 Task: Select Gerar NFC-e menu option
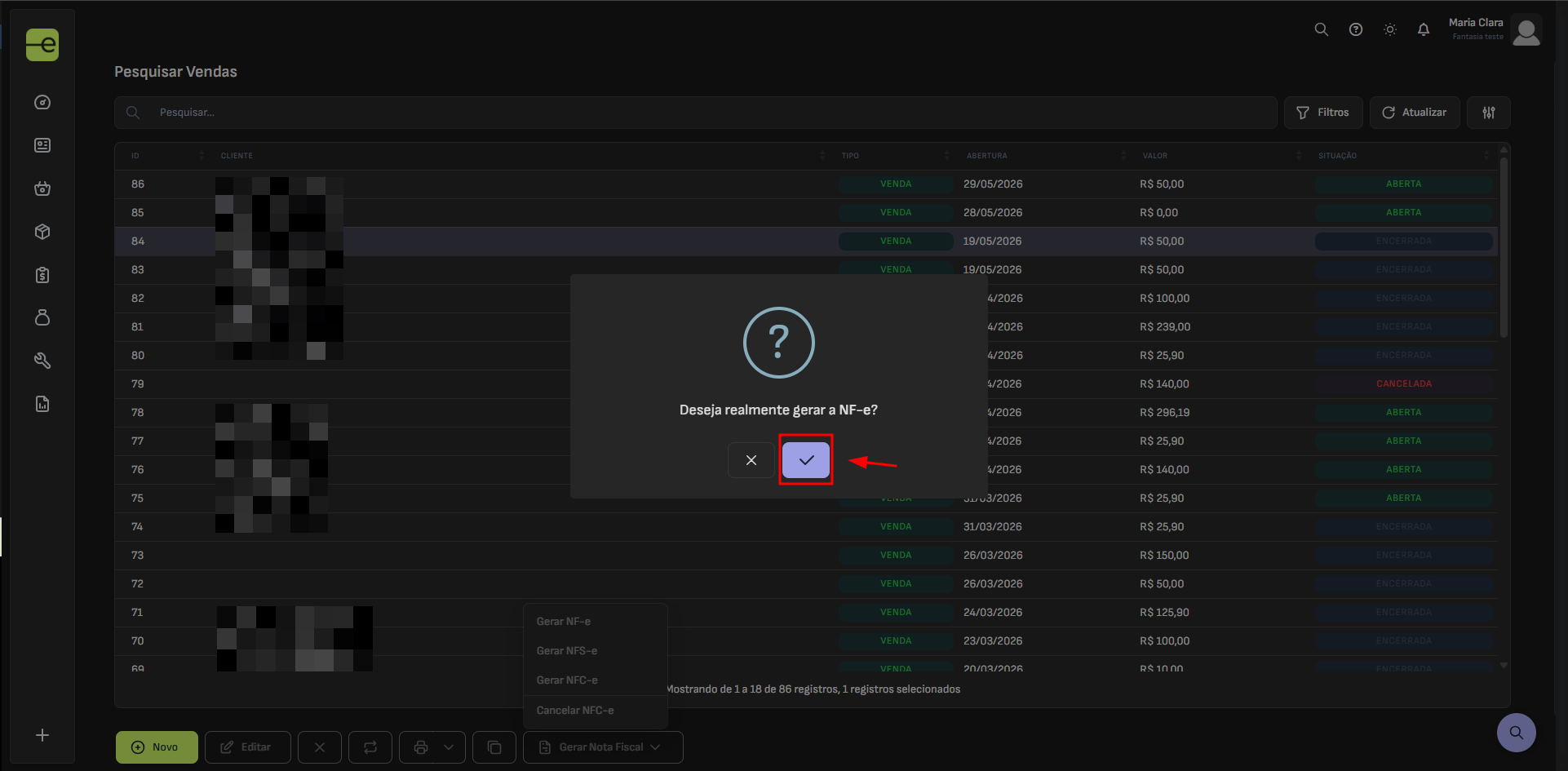(x=596, y=680)
